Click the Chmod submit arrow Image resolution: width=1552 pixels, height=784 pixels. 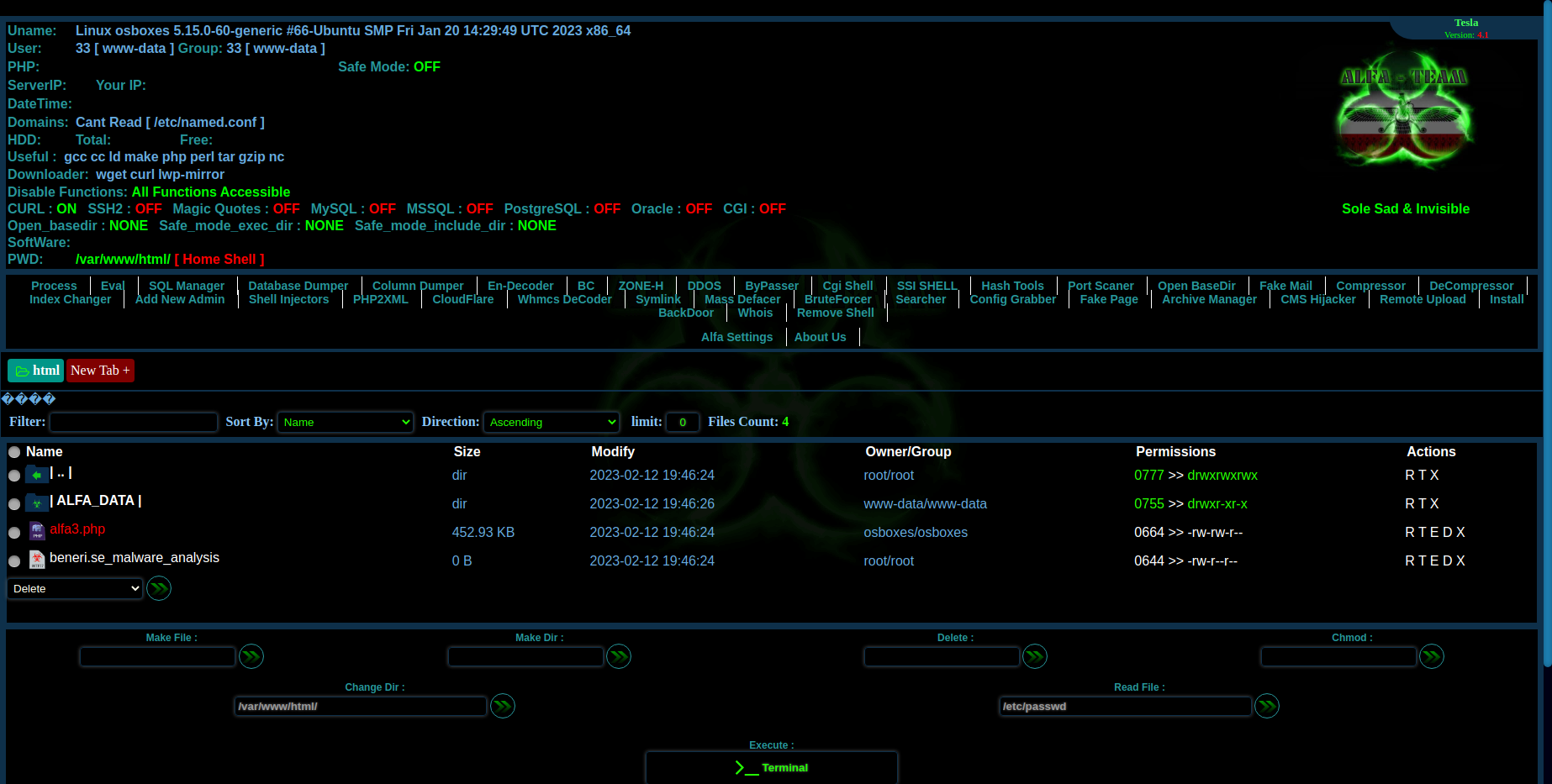click(1432, 656)
